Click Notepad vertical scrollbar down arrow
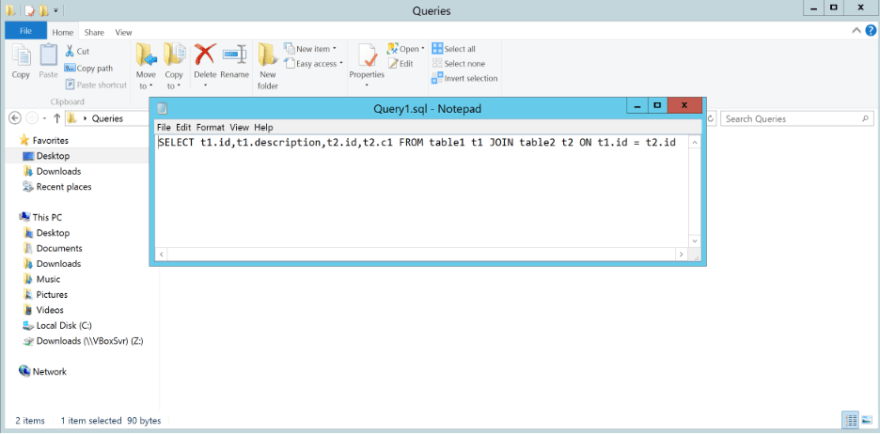The height and width of the screenshot is (434, 880). click(695, 241)
